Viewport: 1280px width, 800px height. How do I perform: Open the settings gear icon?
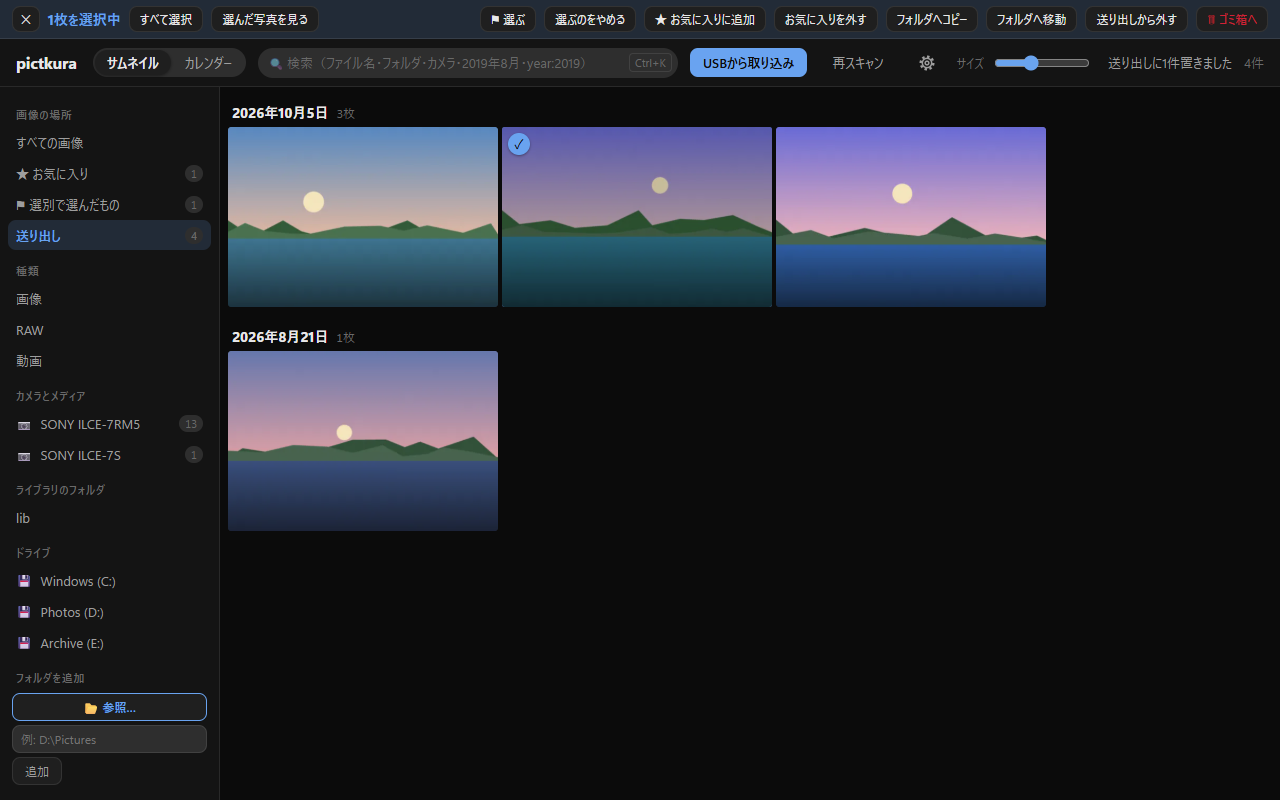pyautogui.click(x=927, y=63)
